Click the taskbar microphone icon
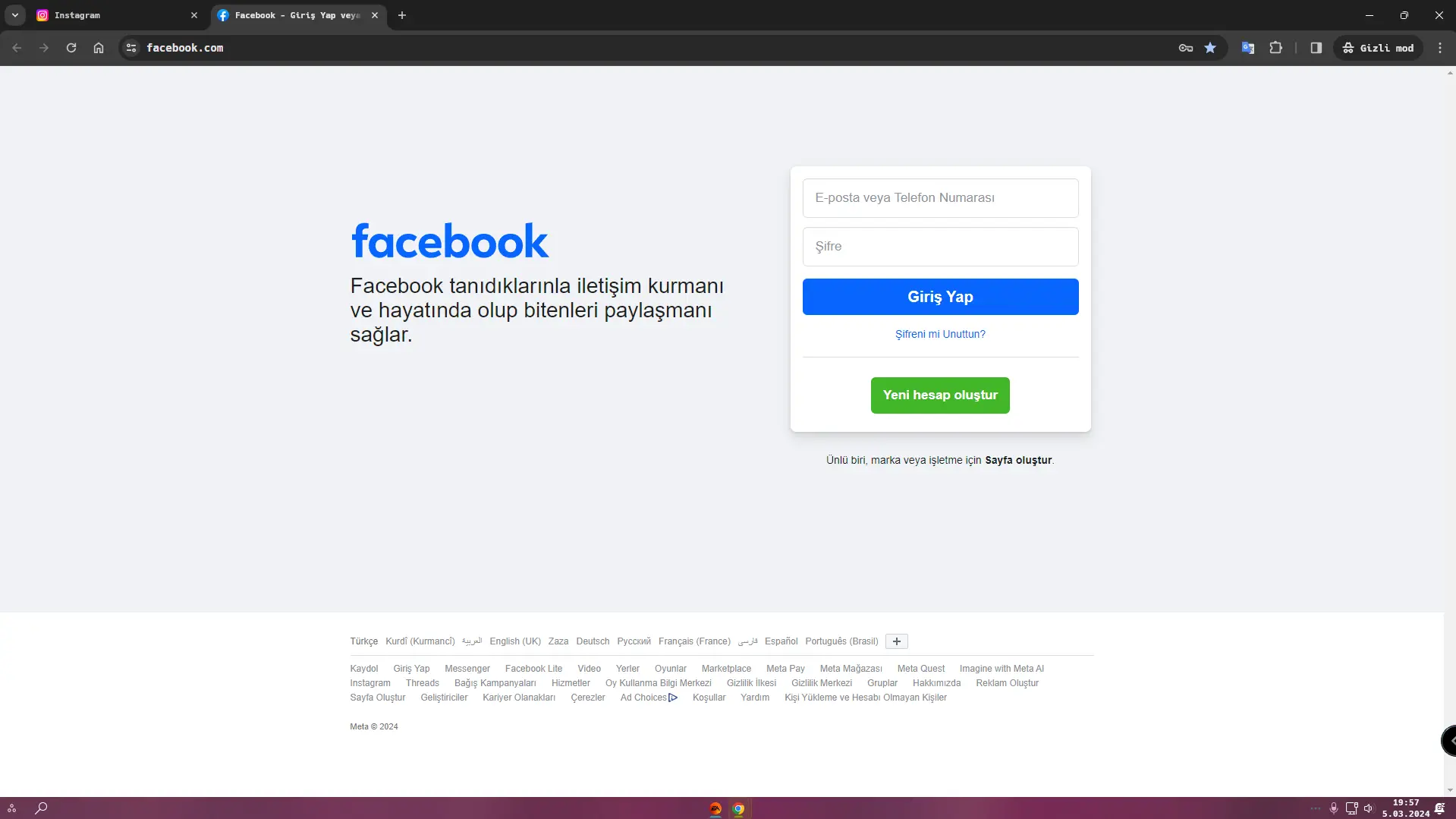The height and width of the screenshot is (819, 1456). (x=1333, y=808)
